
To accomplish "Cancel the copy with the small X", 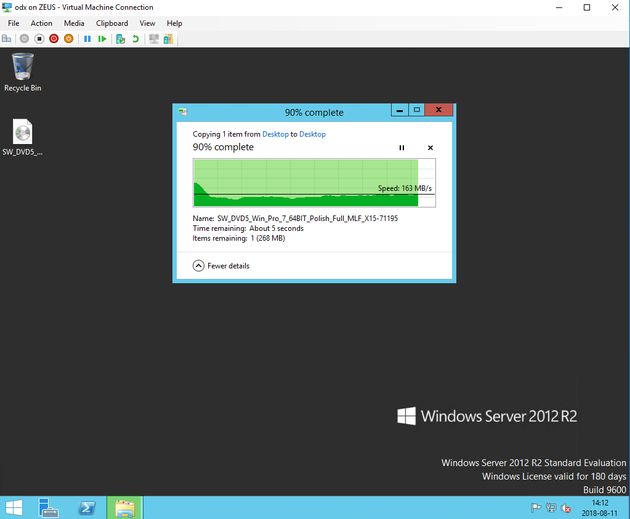I will pyautogui.click(x=430, y=148).
